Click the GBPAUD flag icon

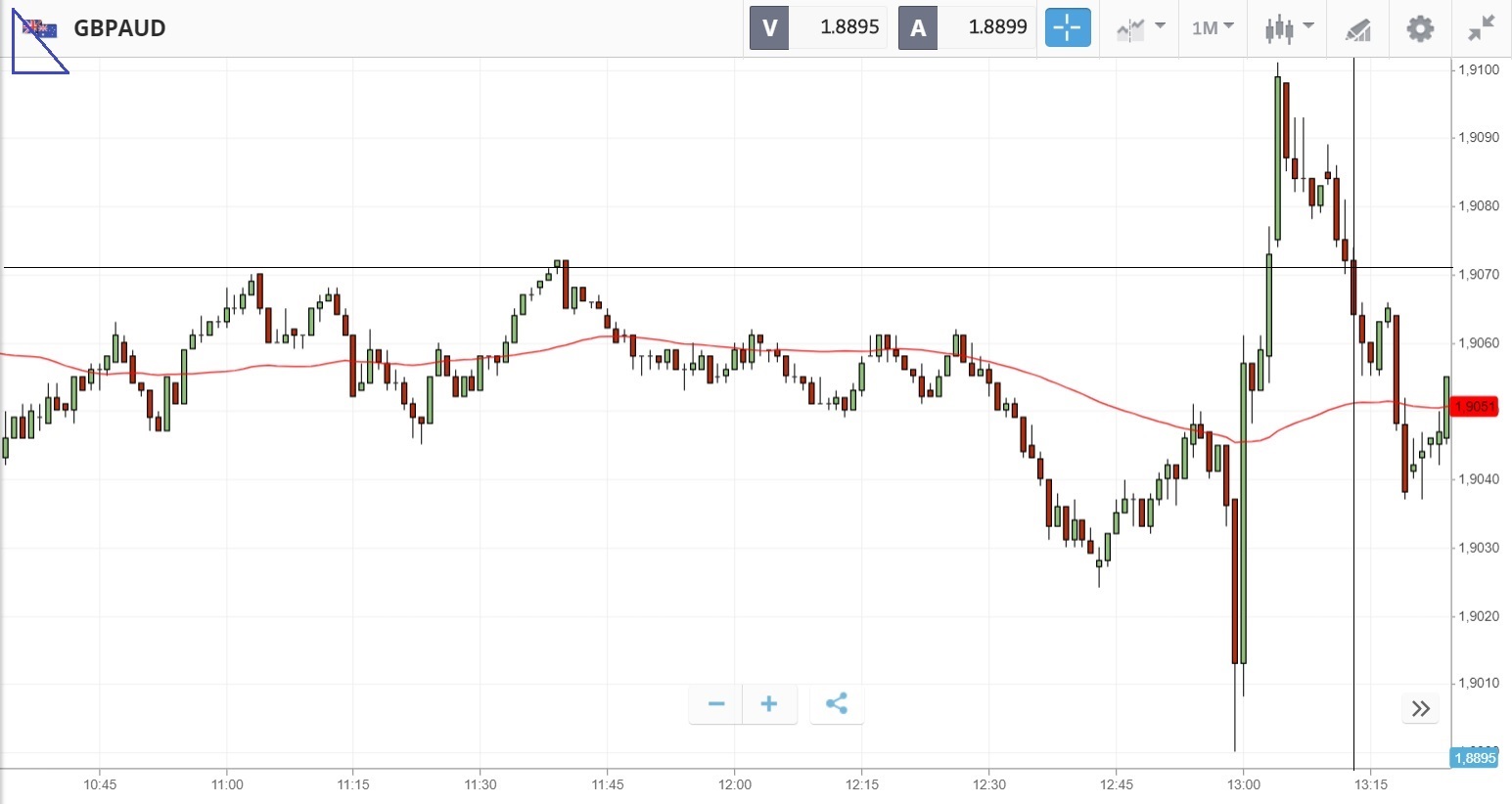(41, 28)
